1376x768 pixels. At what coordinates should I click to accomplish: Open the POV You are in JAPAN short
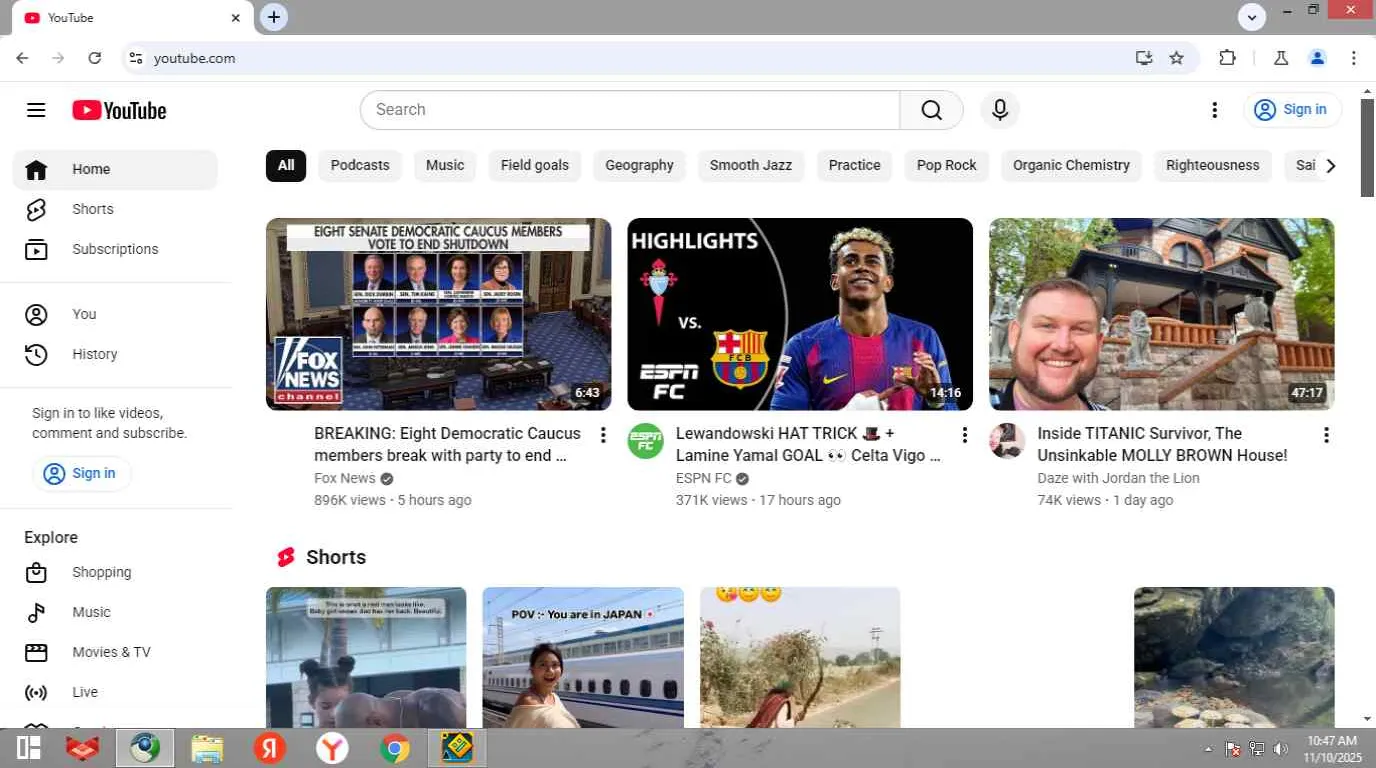tap(583, 657)
